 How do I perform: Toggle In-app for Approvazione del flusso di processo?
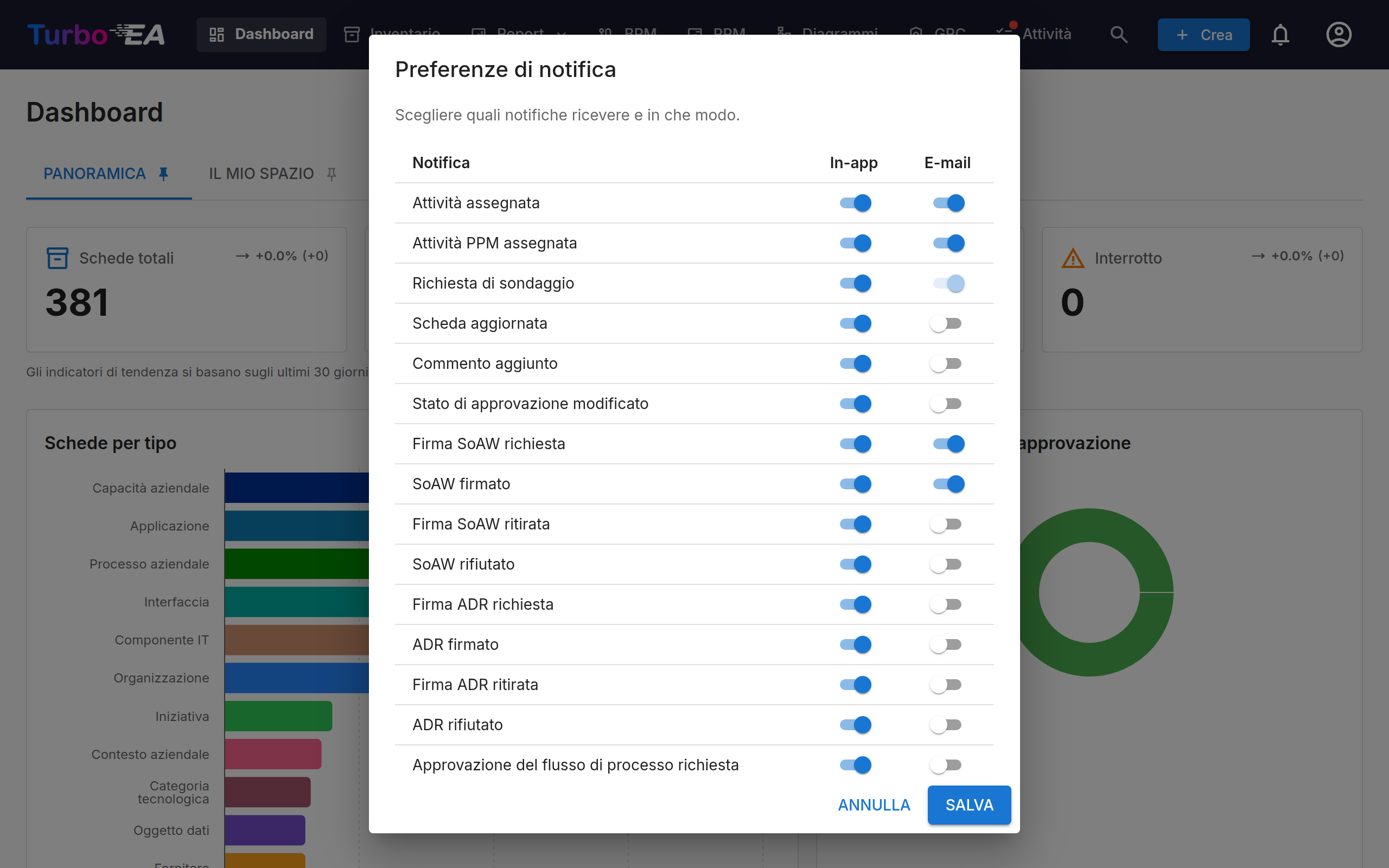tap(855, 765)
